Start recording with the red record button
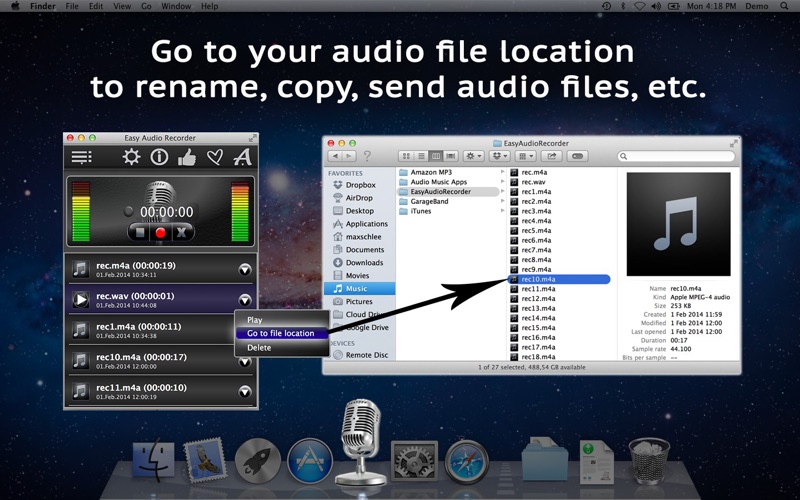 click(x=161, y=233)
